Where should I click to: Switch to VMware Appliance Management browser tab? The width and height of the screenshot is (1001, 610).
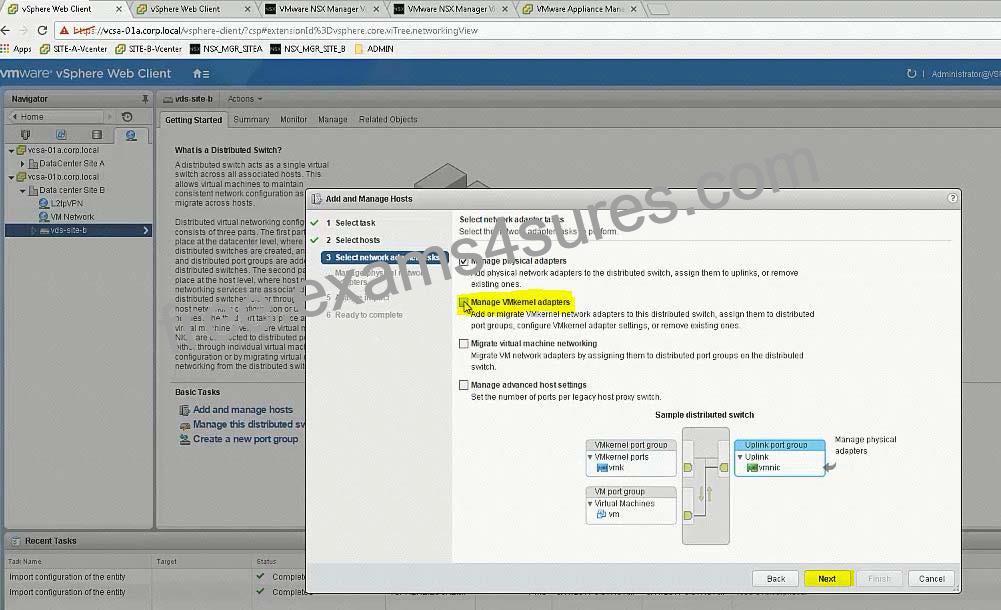[x=580, y=9]
